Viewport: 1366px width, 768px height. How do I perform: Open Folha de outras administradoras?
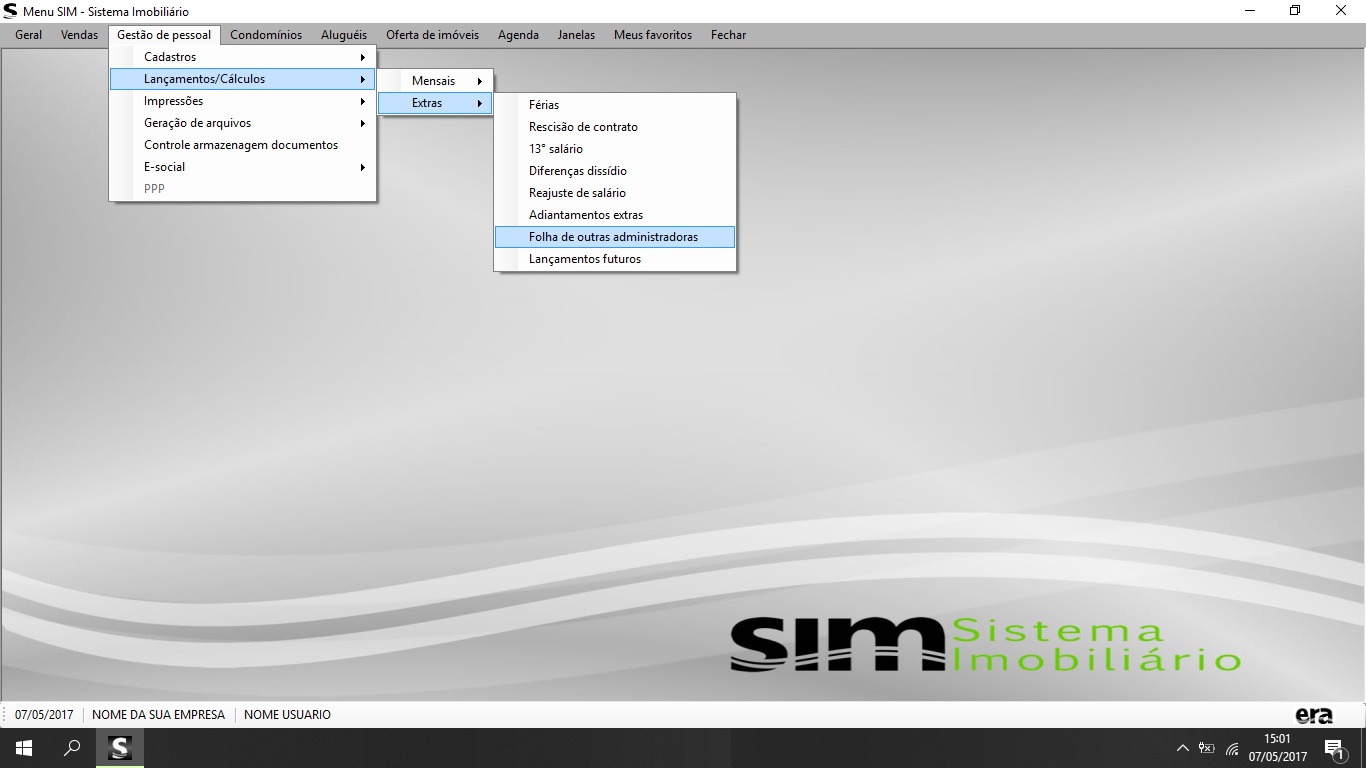615,237
